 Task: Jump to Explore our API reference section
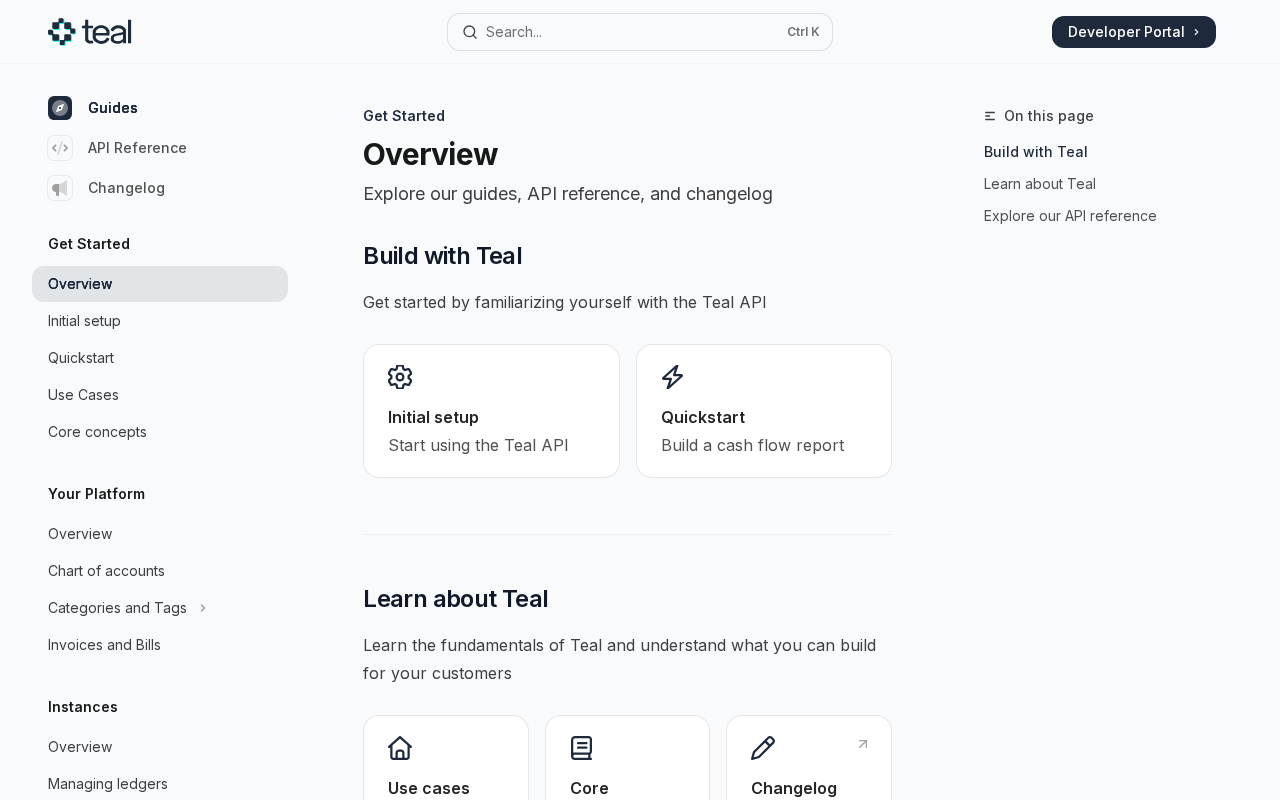pos(1070,216)
